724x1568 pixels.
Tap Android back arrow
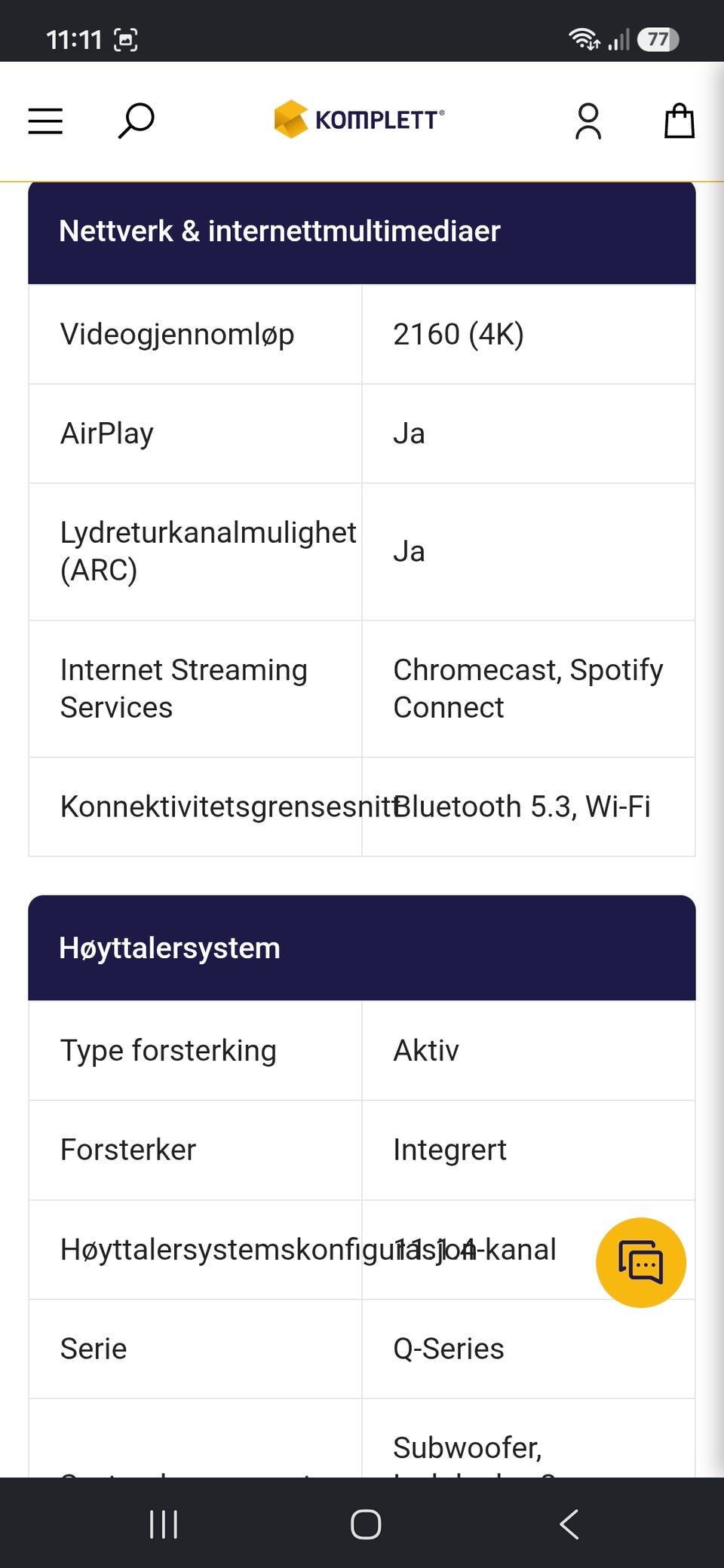(x=569, y=1524)
